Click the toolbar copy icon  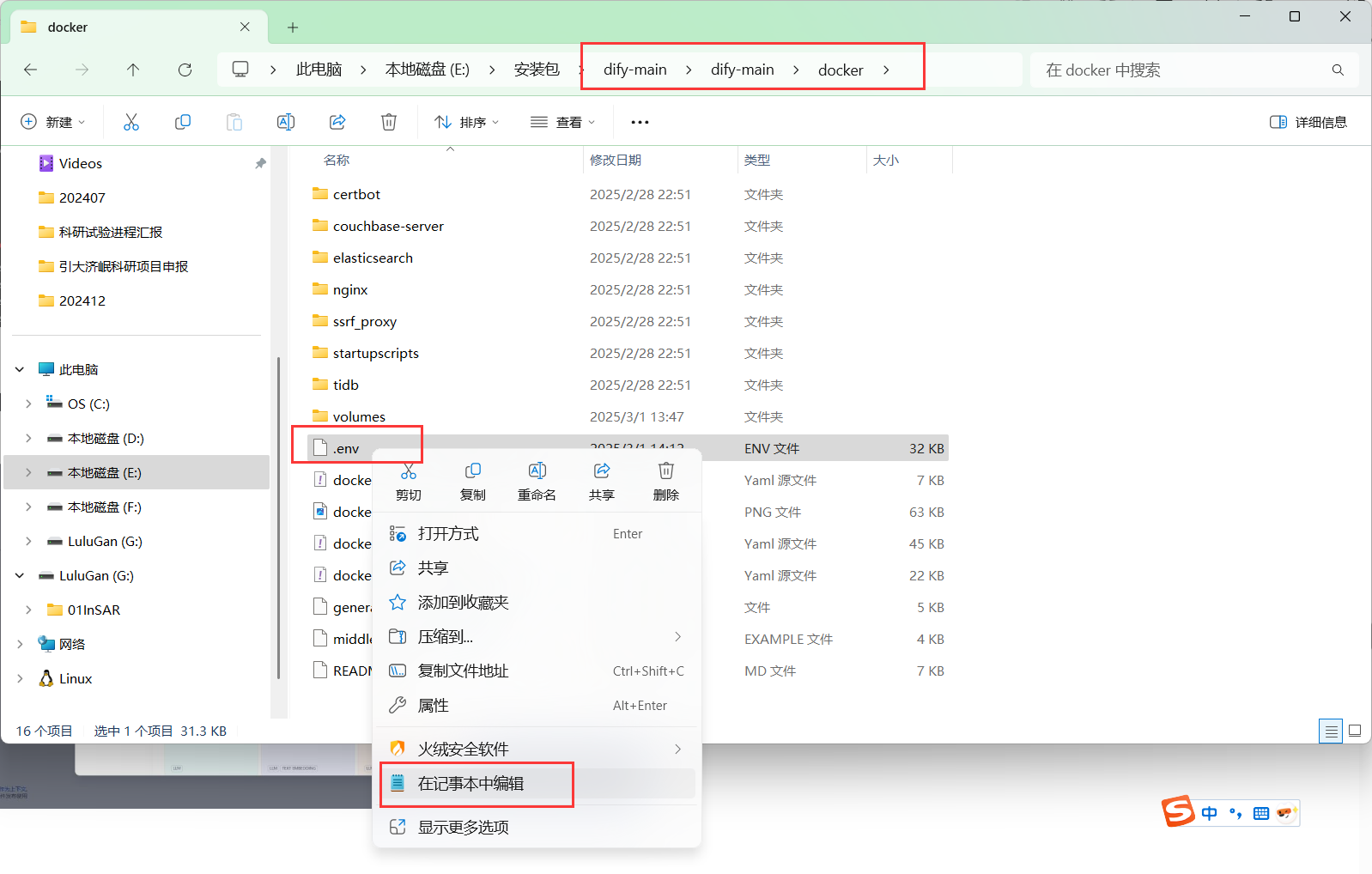point(183,122)
